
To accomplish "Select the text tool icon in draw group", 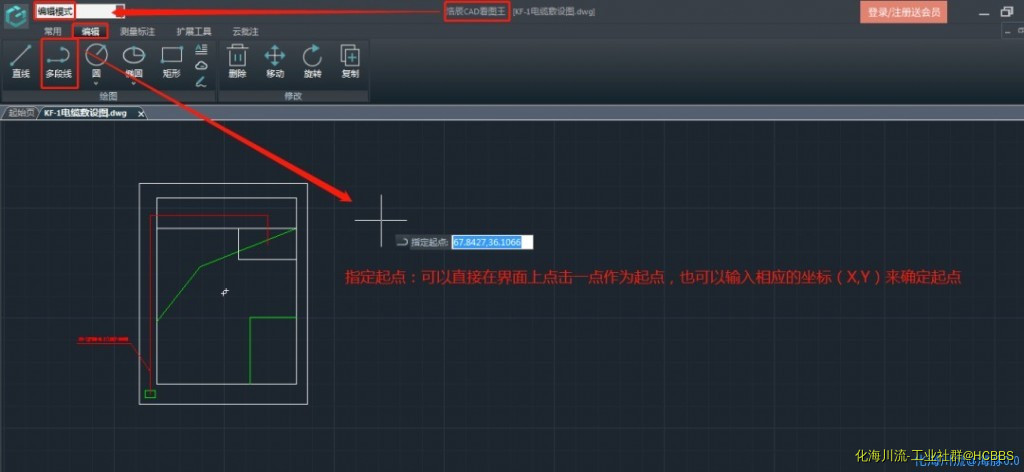I will click(202, 48).
